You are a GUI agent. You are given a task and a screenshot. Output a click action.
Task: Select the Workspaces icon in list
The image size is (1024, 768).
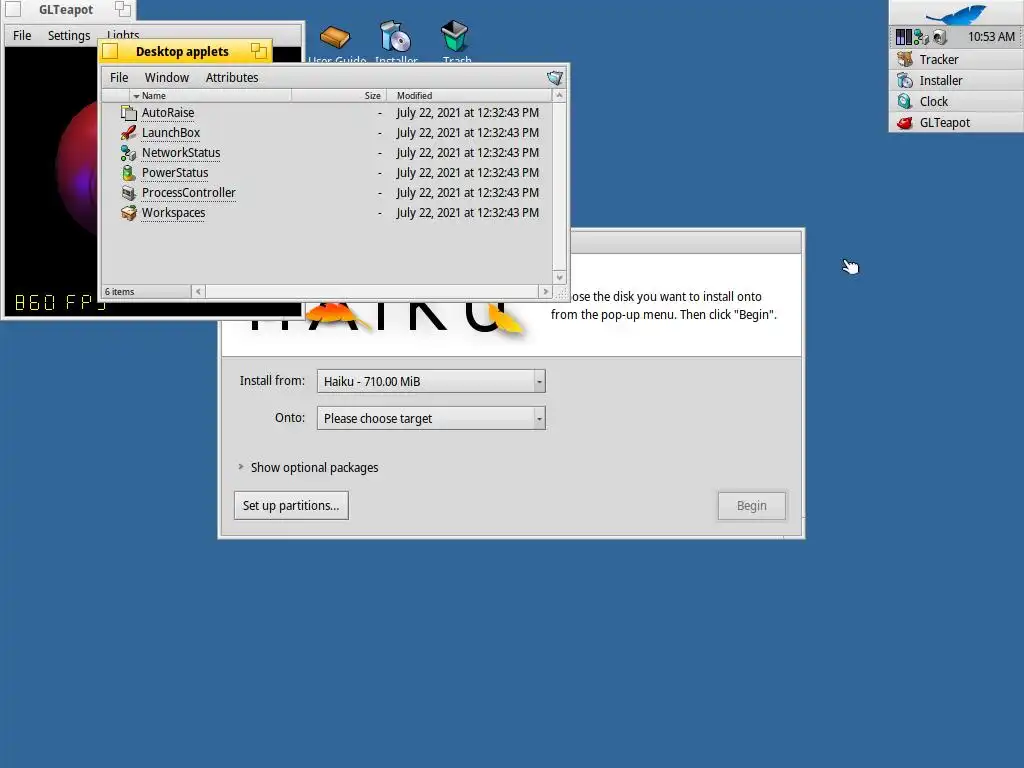click(x=129, y=213)
